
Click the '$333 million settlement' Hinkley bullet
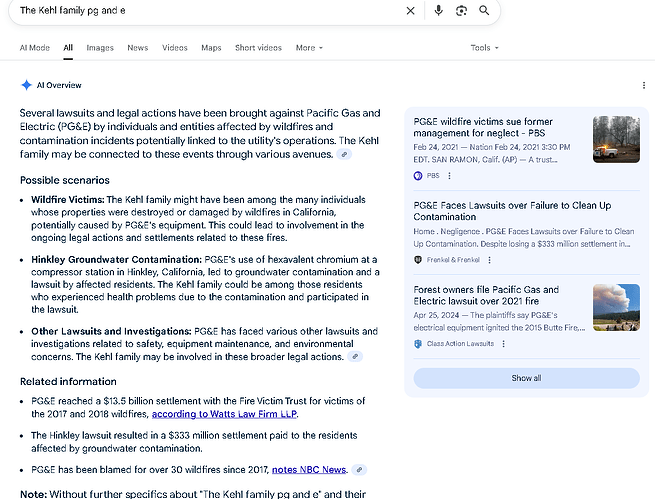(194, 442)
